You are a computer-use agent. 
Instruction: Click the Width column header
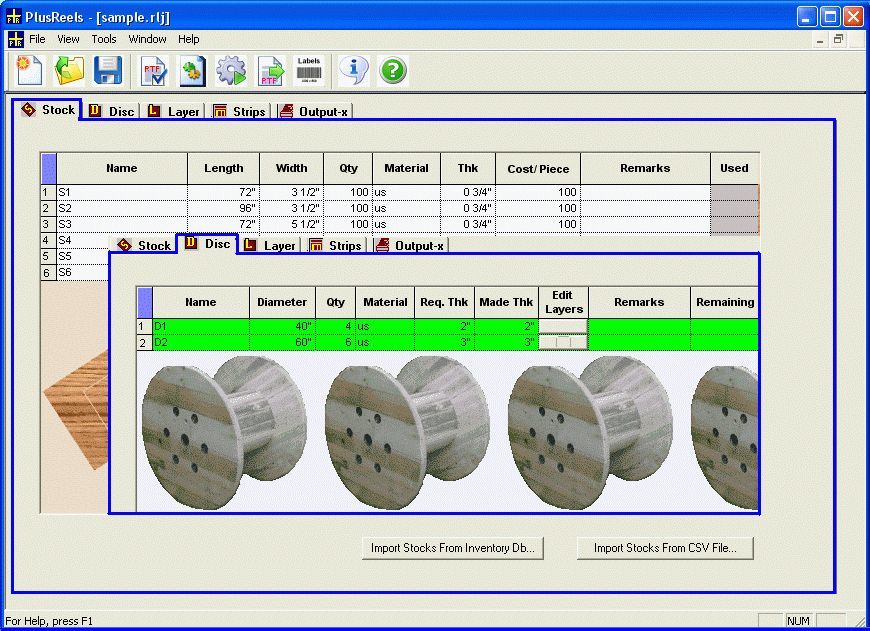[291, 169]
